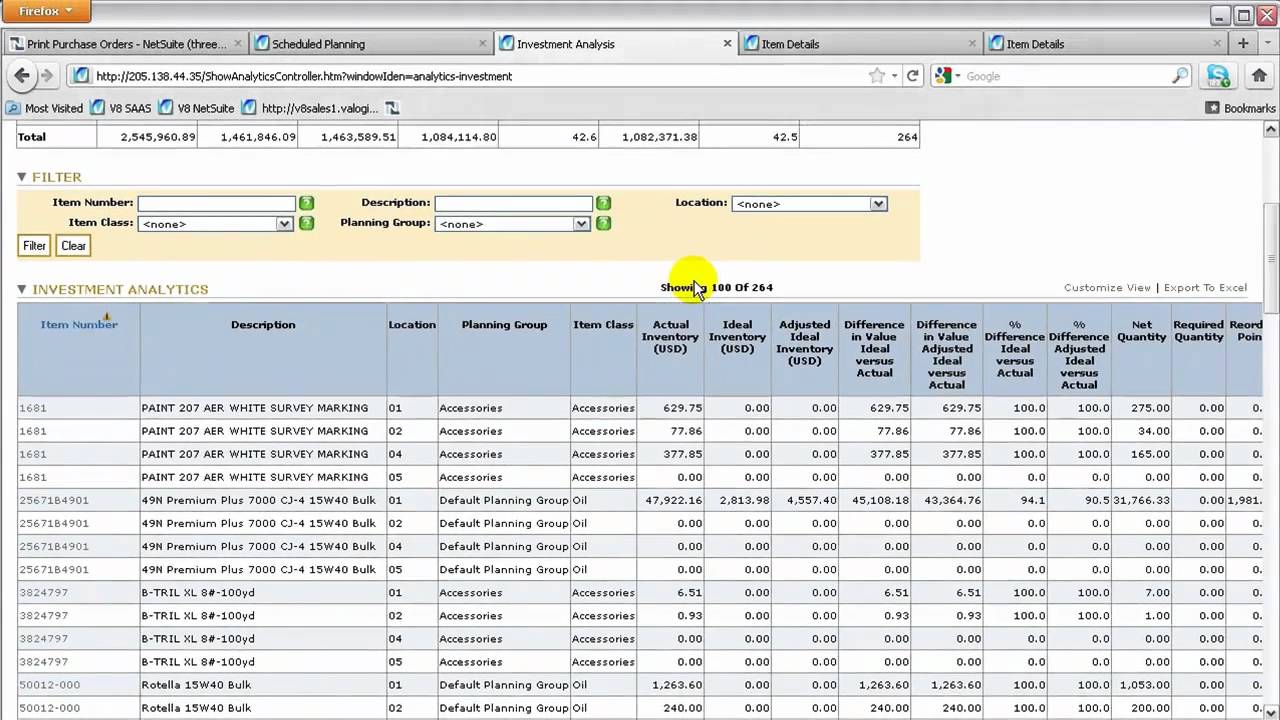Close the Investment Analysis tab
Image resolution: width=1280 pixels, height=720 pixels.
[x=728, y=44]
